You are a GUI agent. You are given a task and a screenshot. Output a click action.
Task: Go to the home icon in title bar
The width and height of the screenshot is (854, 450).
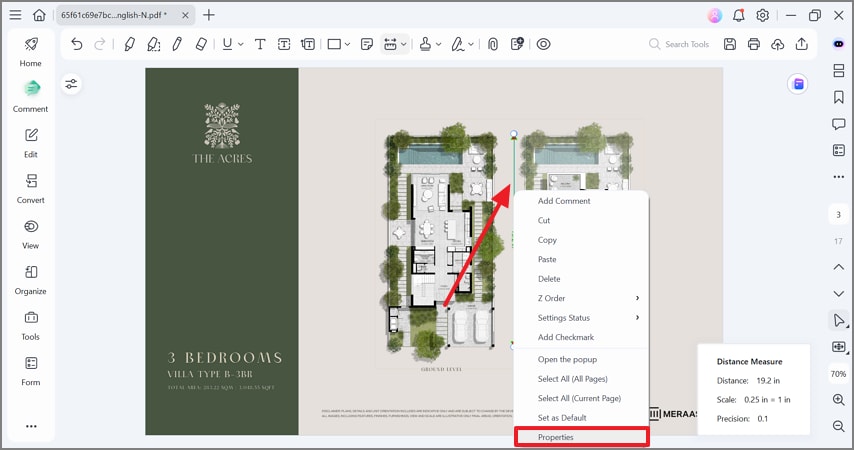[39, 15]
